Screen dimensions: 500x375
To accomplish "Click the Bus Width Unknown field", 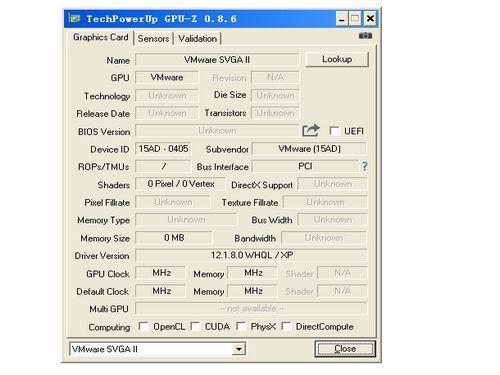I will 332,220.
